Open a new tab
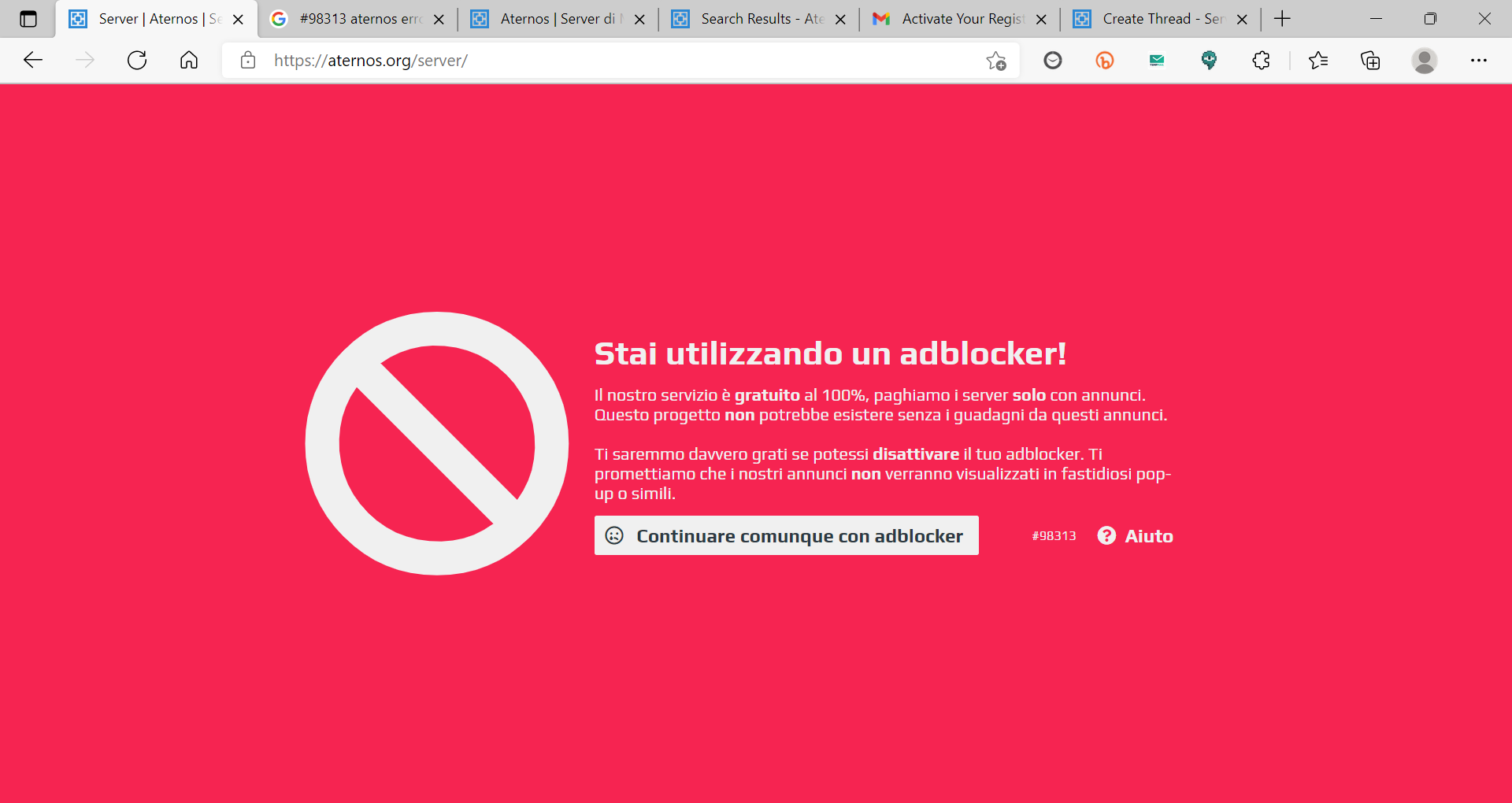This screenshot has width=1512, height=803. [x=1282, y=19]
